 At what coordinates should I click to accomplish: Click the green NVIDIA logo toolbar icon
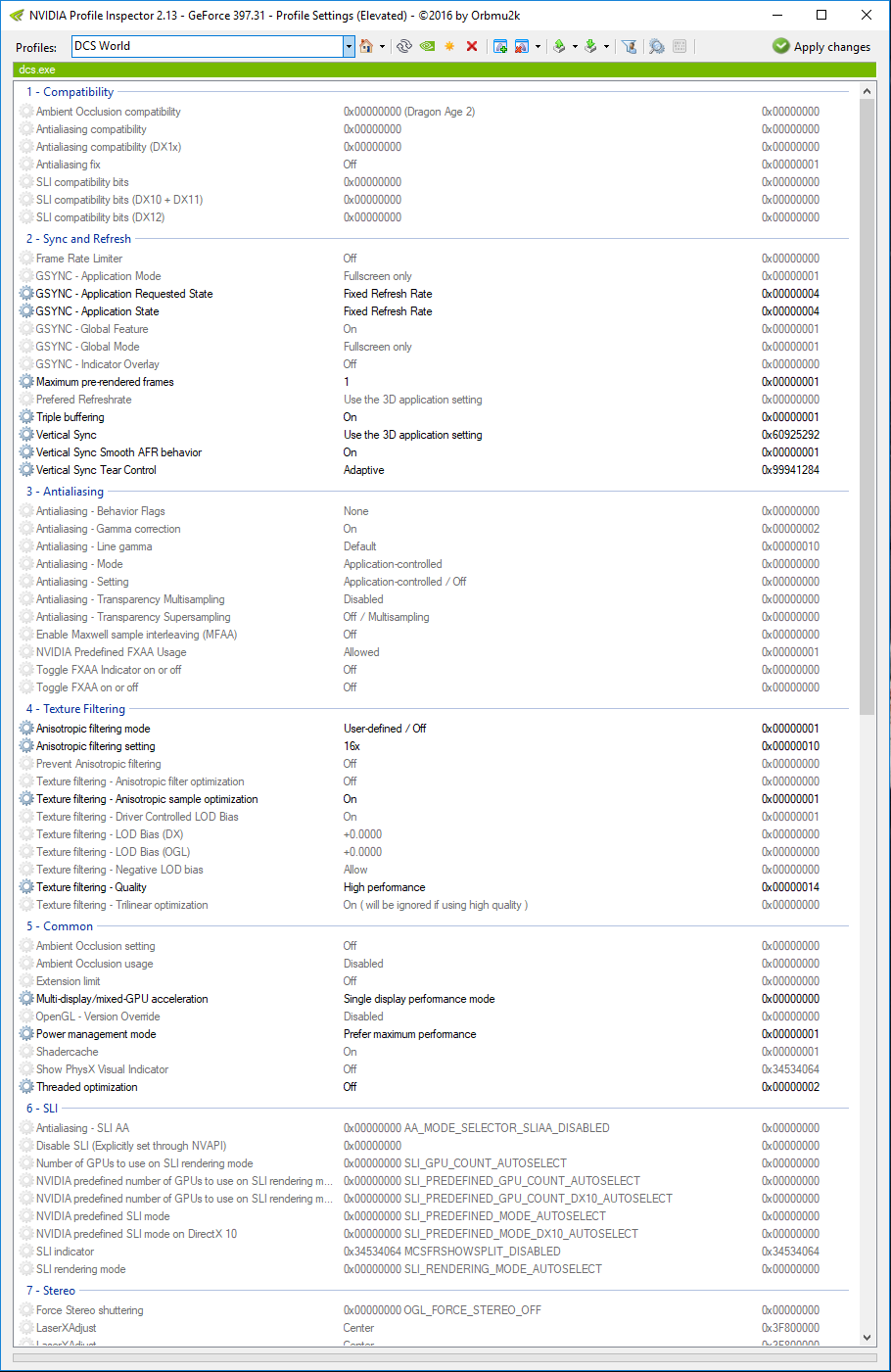(x=427, y=46)
